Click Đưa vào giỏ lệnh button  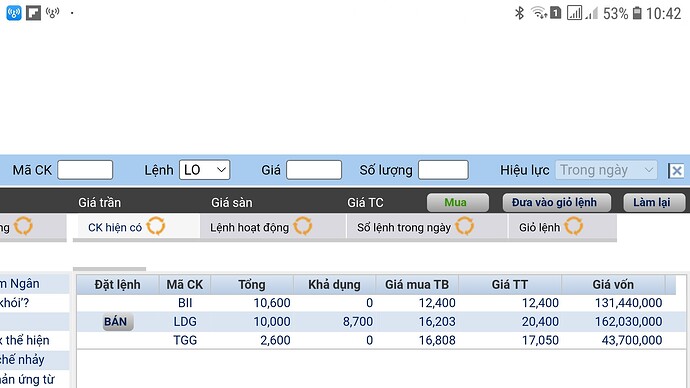(x=557, y=202)
